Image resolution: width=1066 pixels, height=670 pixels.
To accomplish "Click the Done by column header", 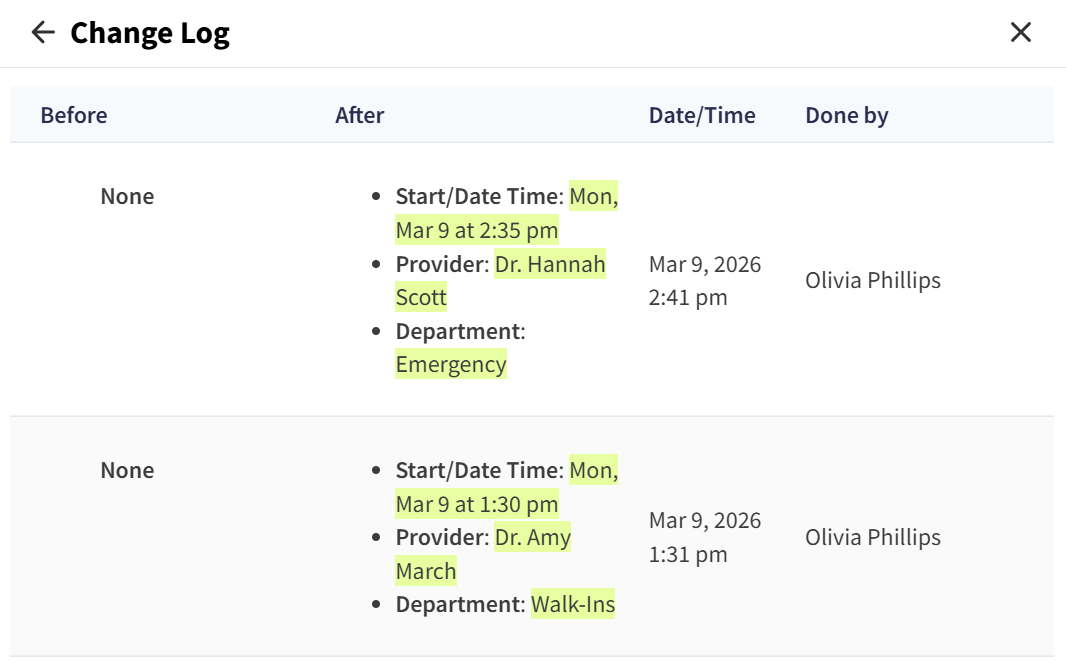I will click(847, 115).
